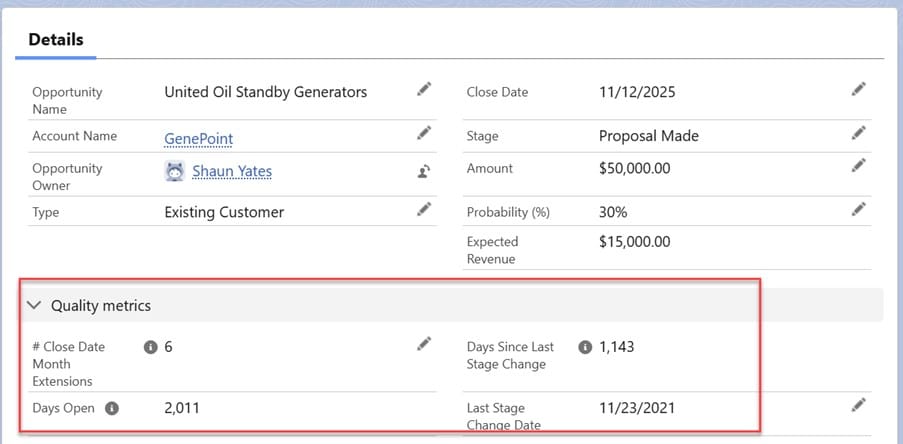Viewport: 903px width, 444px height.
Task: Click the United Oil Standby Generators name value
Action: tap(265, 92)
